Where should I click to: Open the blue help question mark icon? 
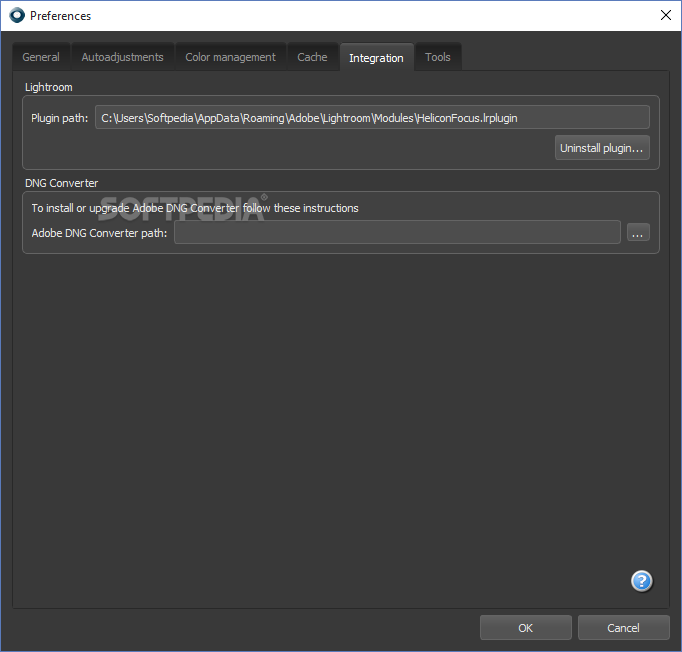click(642, 581)
